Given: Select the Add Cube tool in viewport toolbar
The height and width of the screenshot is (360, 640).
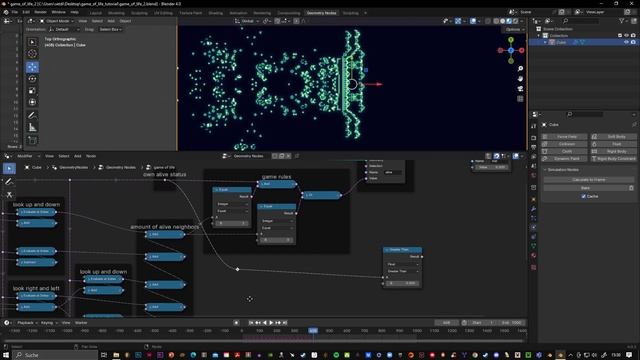Looking at the screenshot, I should [x=32, y=140].
